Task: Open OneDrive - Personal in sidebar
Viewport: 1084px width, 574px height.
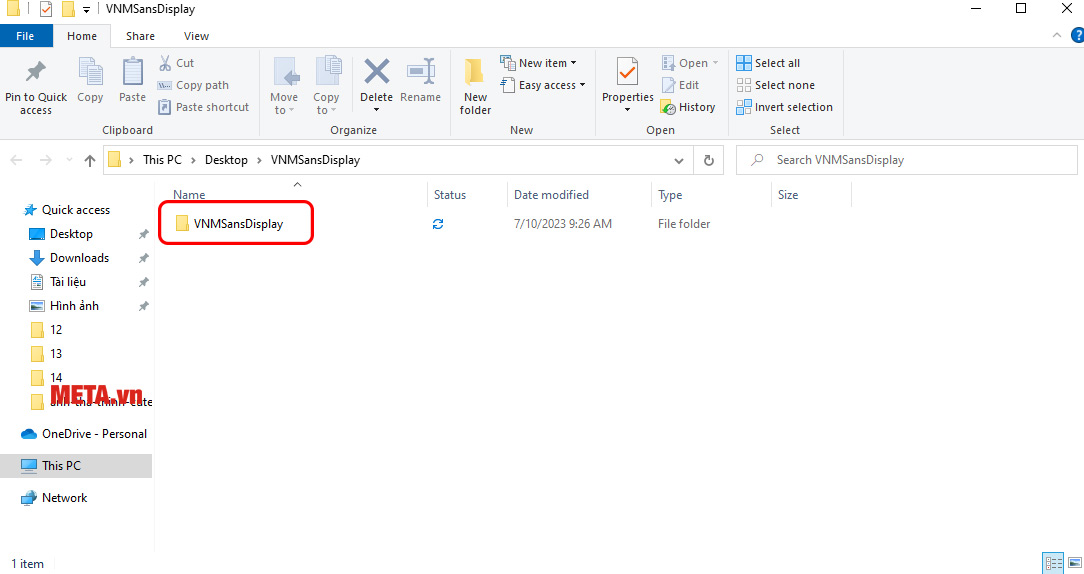Action: 84,434
